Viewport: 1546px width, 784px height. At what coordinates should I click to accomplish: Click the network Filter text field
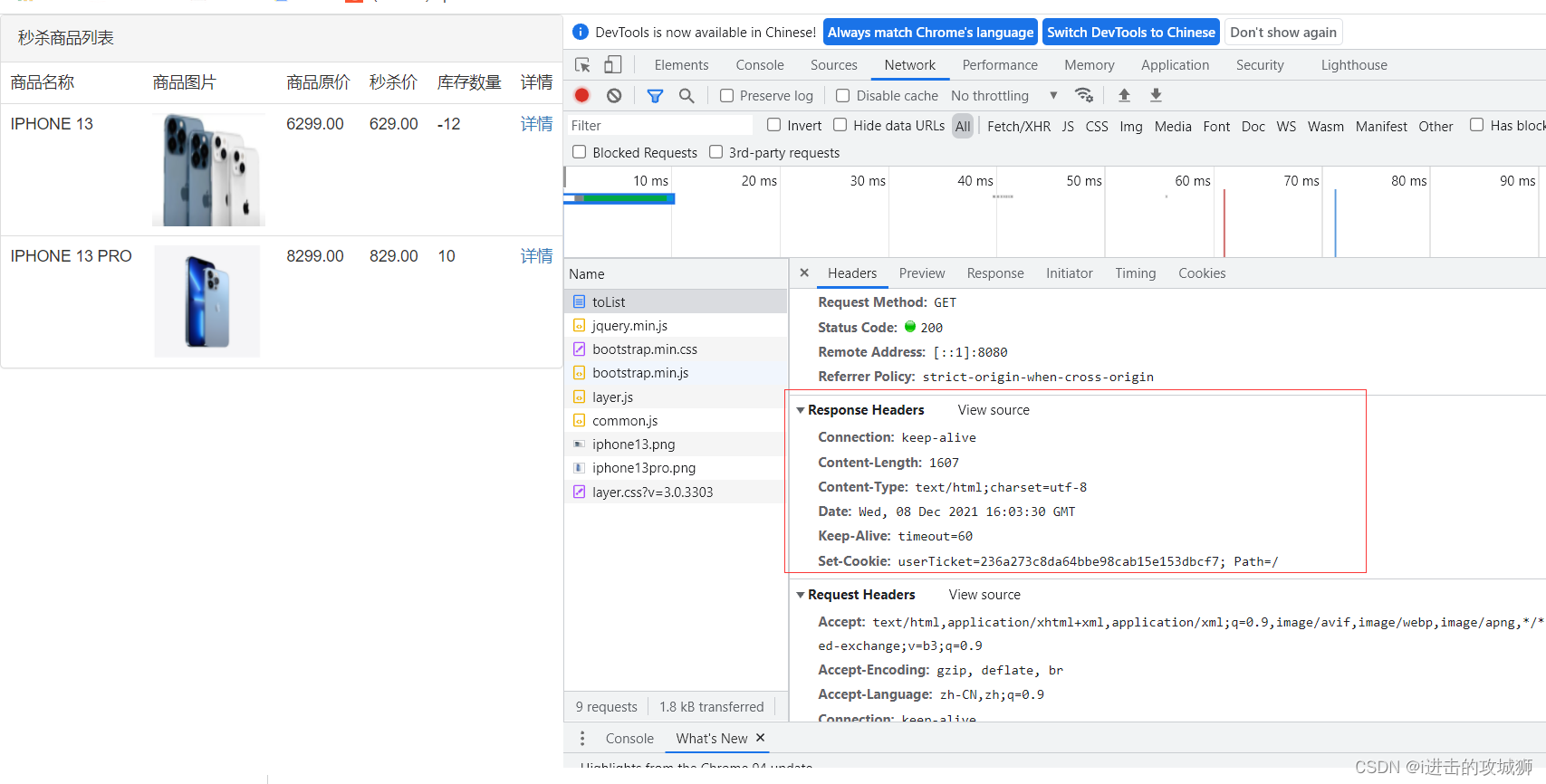pyautogui.click(x=659, y=125)
